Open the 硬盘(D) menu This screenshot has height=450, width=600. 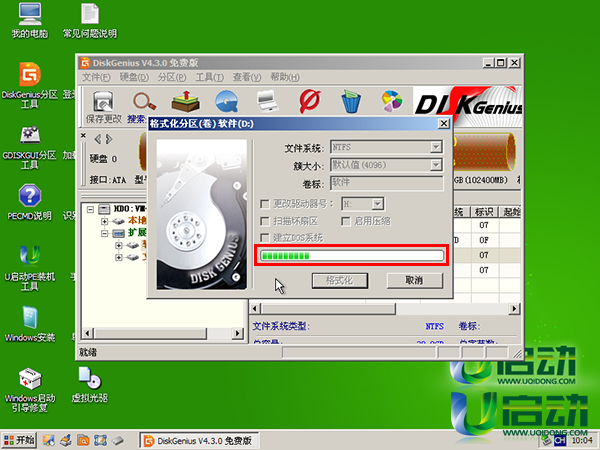134,77
